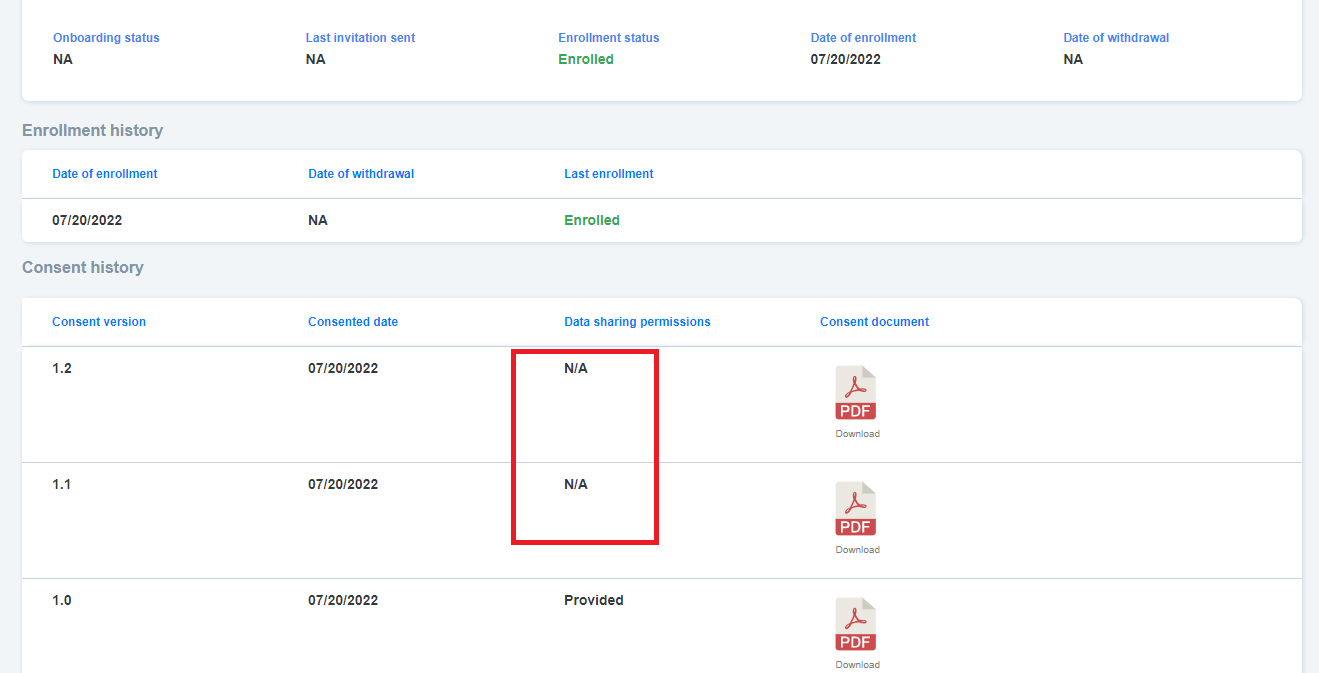Screen dimensions: 1319x673
Task: Click Date of withdrawal column in Enrollment history
Action: tap(361, 174)
